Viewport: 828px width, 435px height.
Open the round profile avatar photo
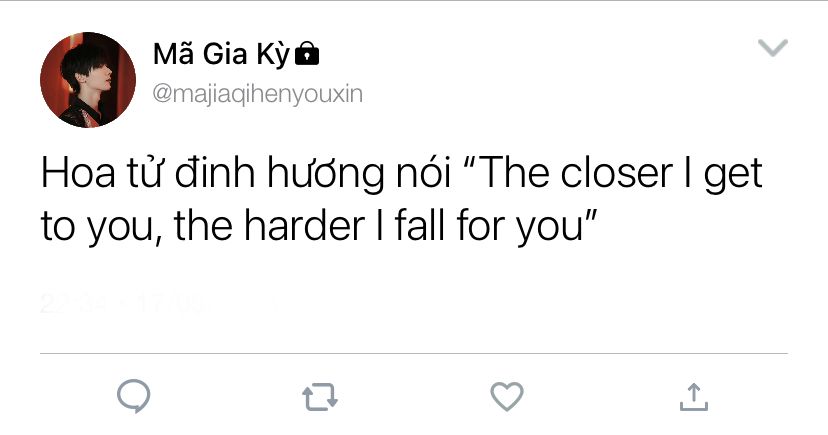(88, 80)
